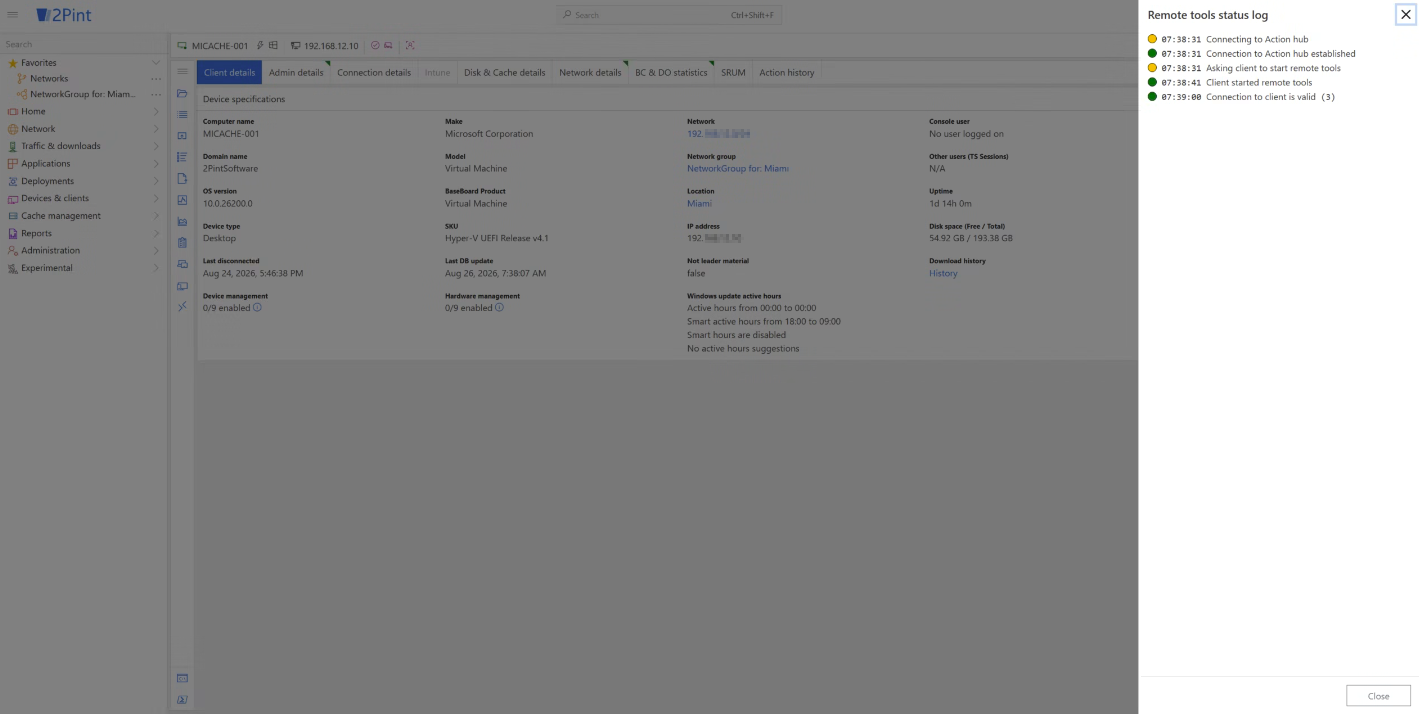Open the Download history History link
The height and width of the screenshot is (714, 1419).
(943, 273)
